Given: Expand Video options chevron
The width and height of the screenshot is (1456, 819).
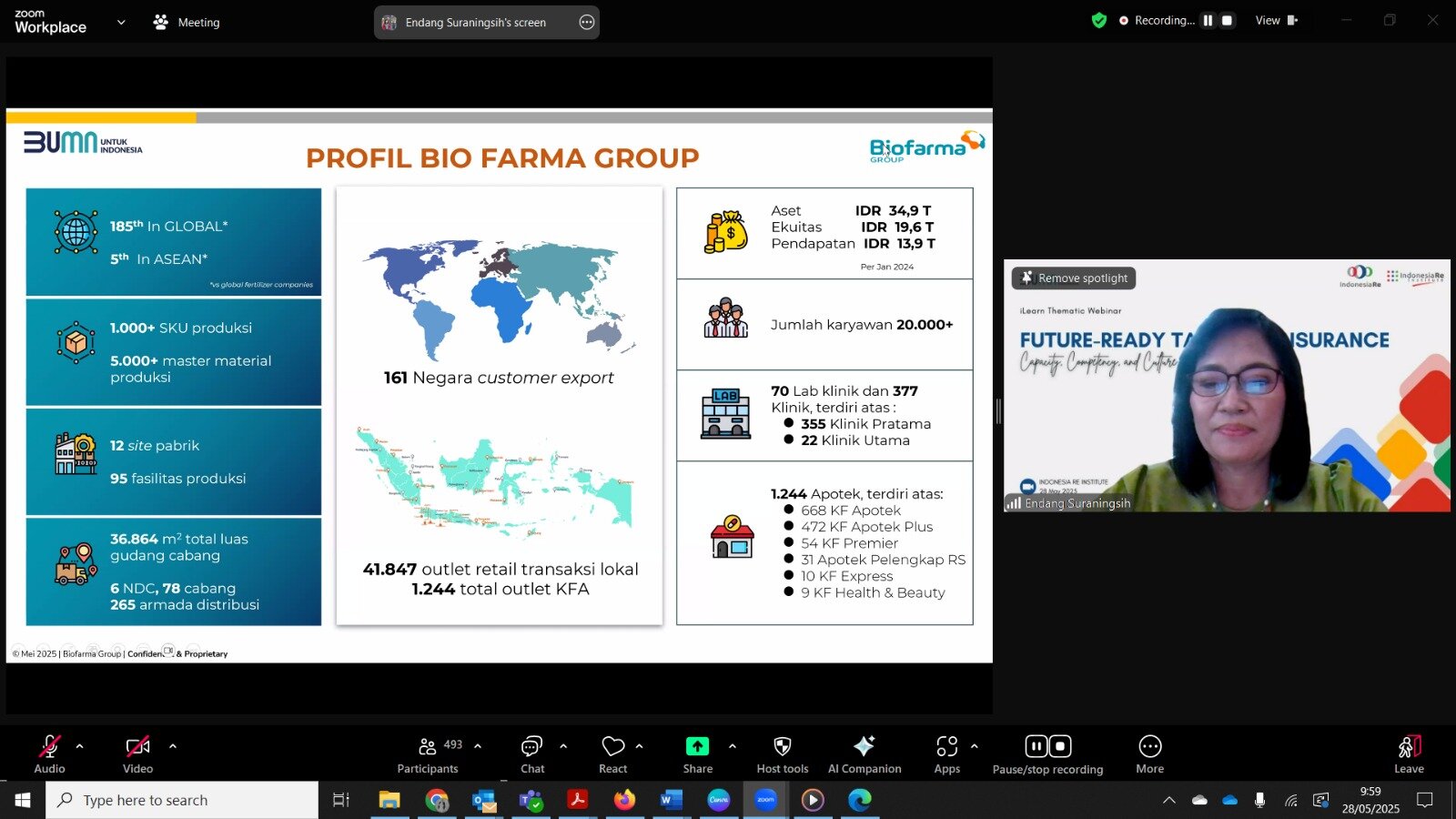Looking at the screenshot, I should click(173, 746).
